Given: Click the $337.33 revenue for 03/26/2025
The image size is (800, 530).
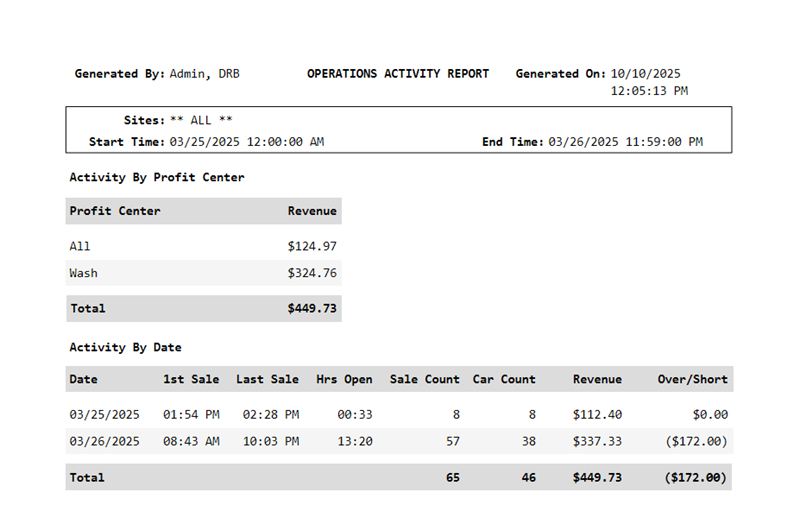Looking at the screenshot, I should pyautogui.click(x=597, y=440).
